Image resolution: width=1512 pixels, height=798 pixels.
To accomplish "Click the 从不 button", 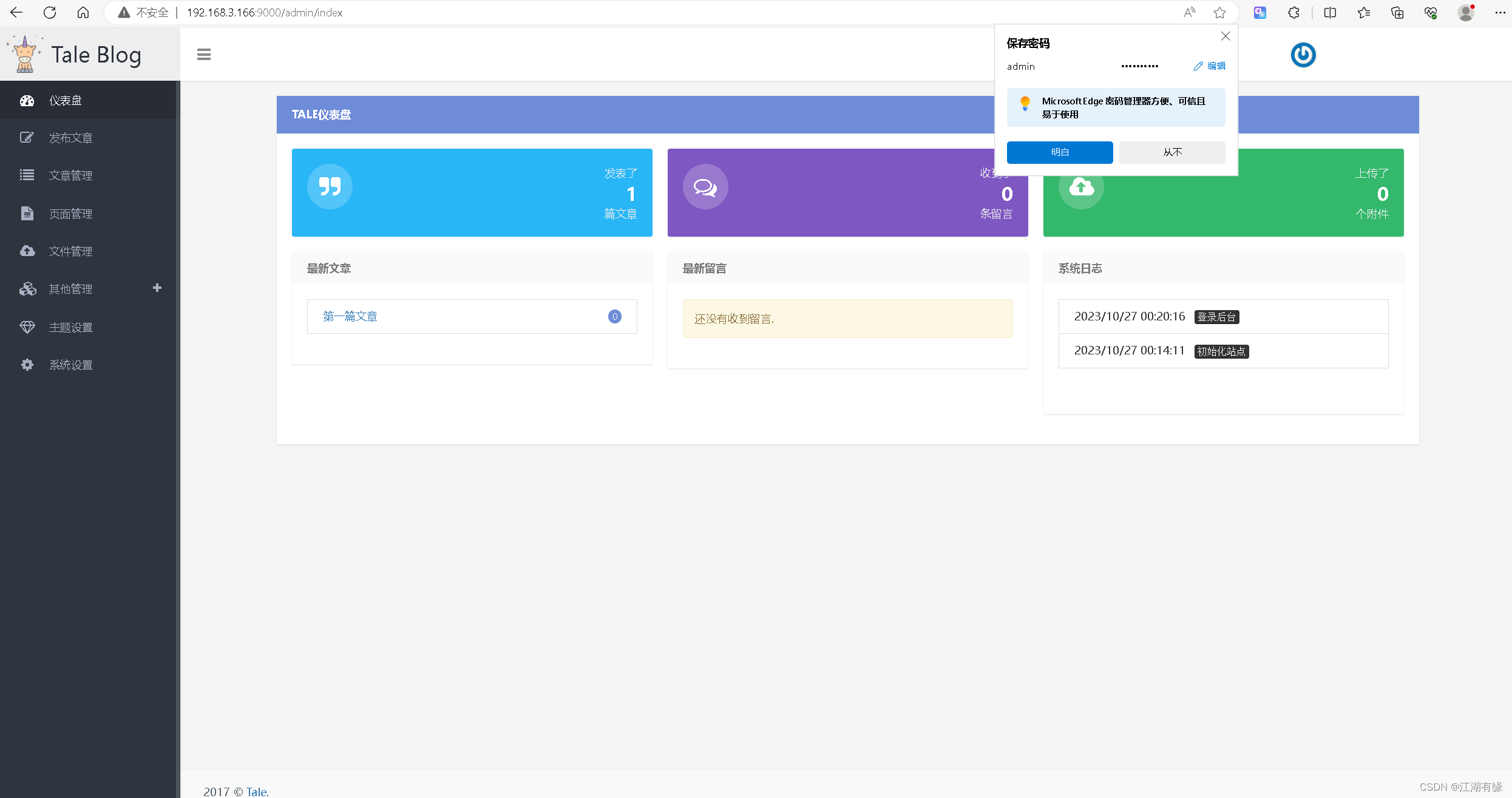I will tap(1172, 152).
